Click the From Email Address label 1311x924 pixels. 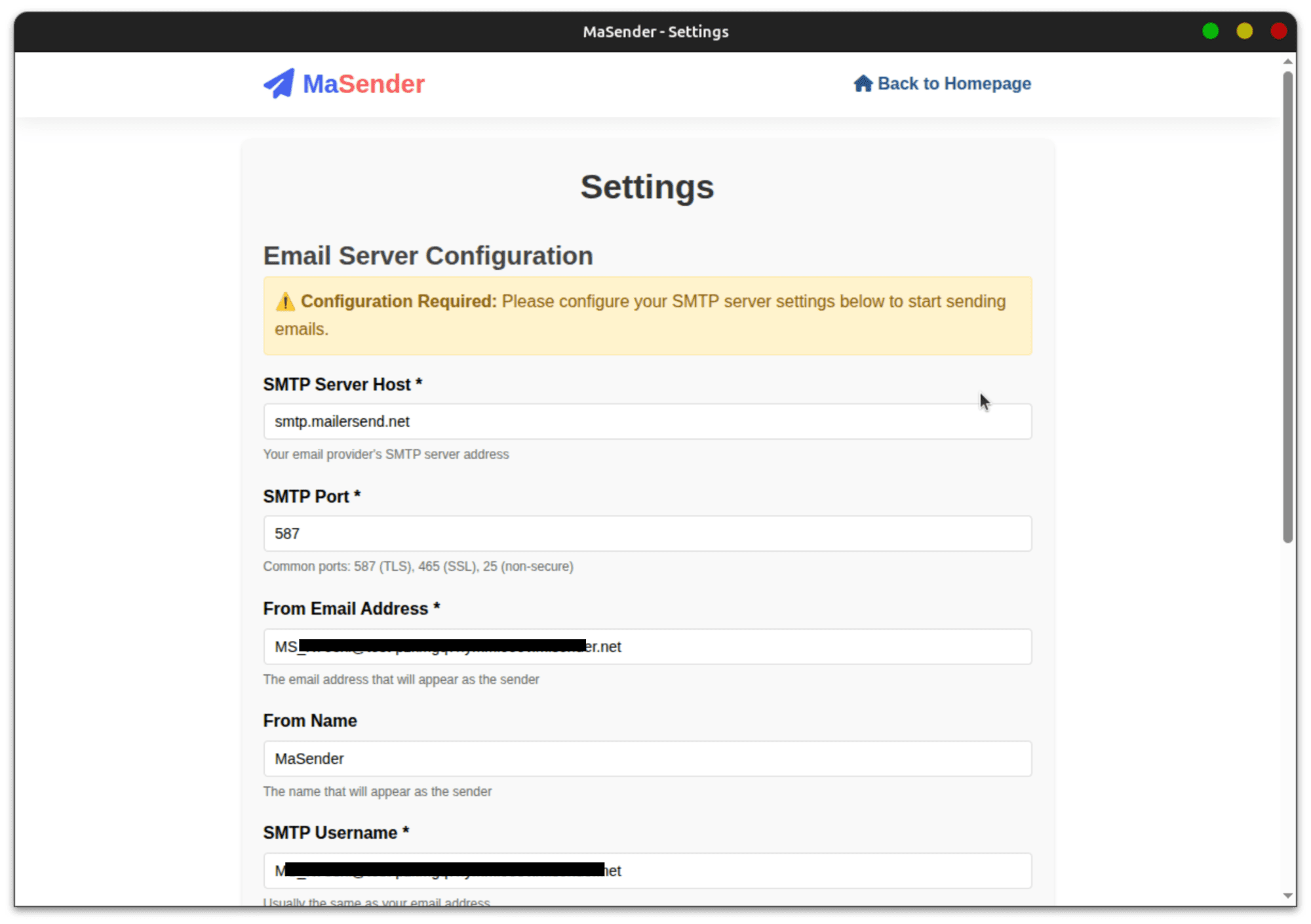click(x=351, y=609)
